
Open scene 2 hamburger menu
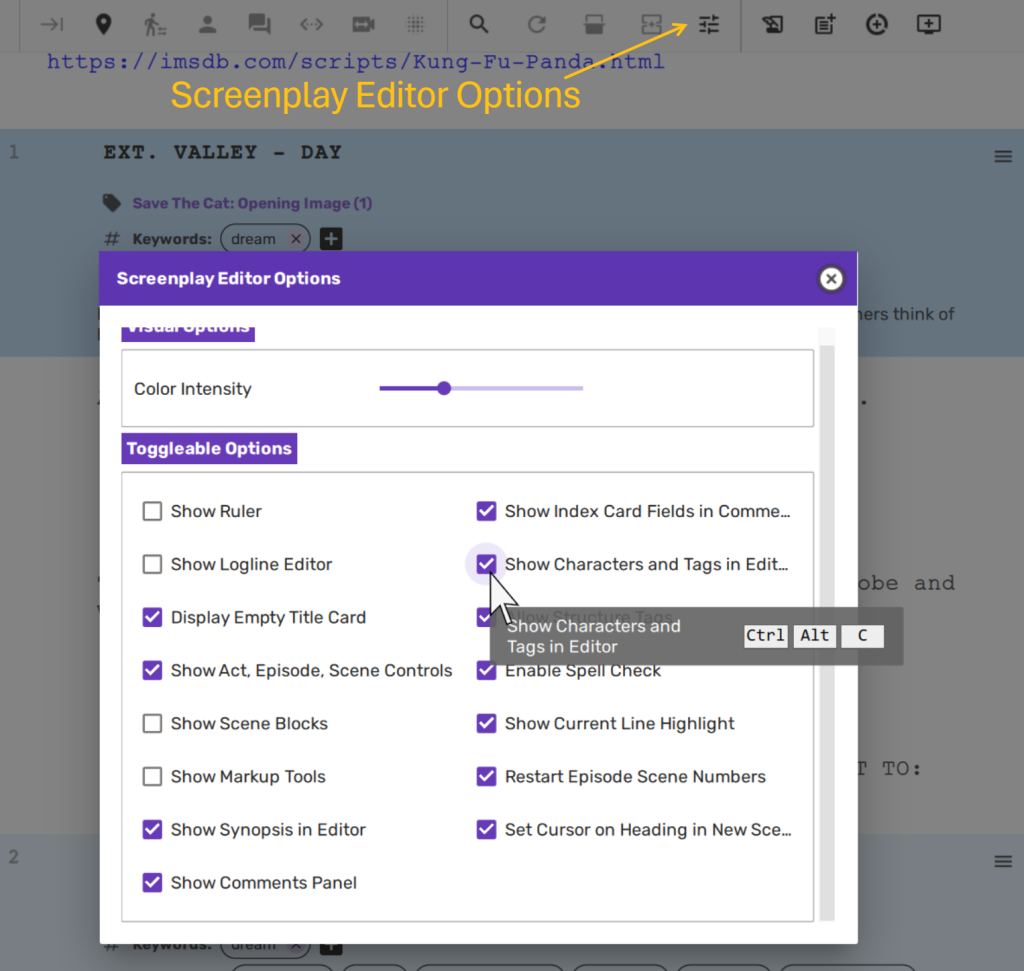pos(1002,861)
